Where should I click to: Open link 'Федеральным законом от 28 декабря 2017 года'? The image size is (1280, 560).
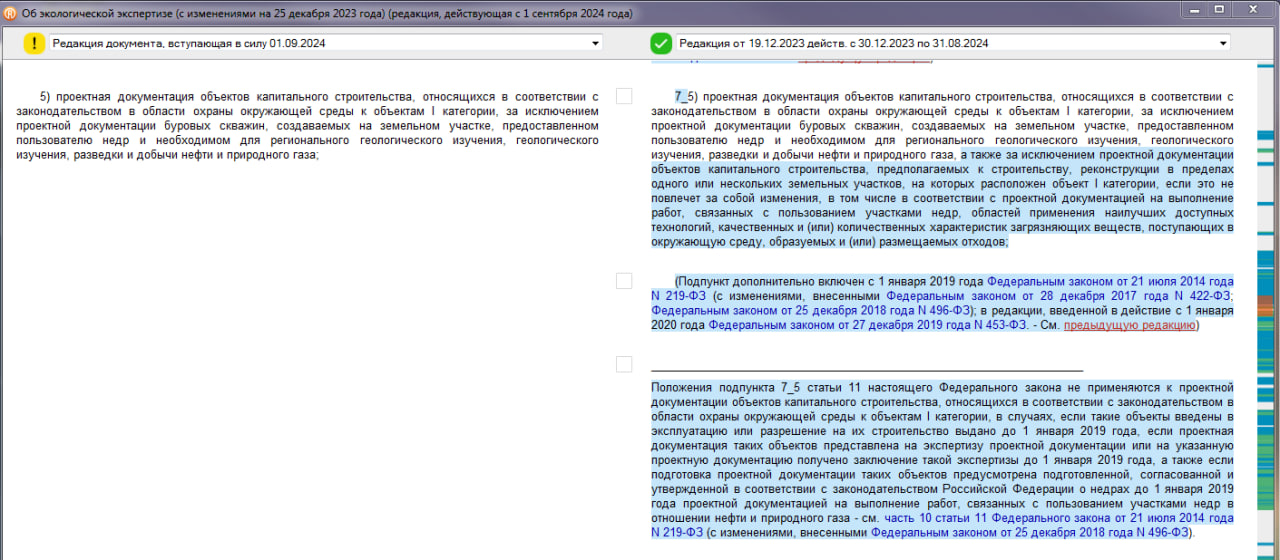pos(1059,296)
